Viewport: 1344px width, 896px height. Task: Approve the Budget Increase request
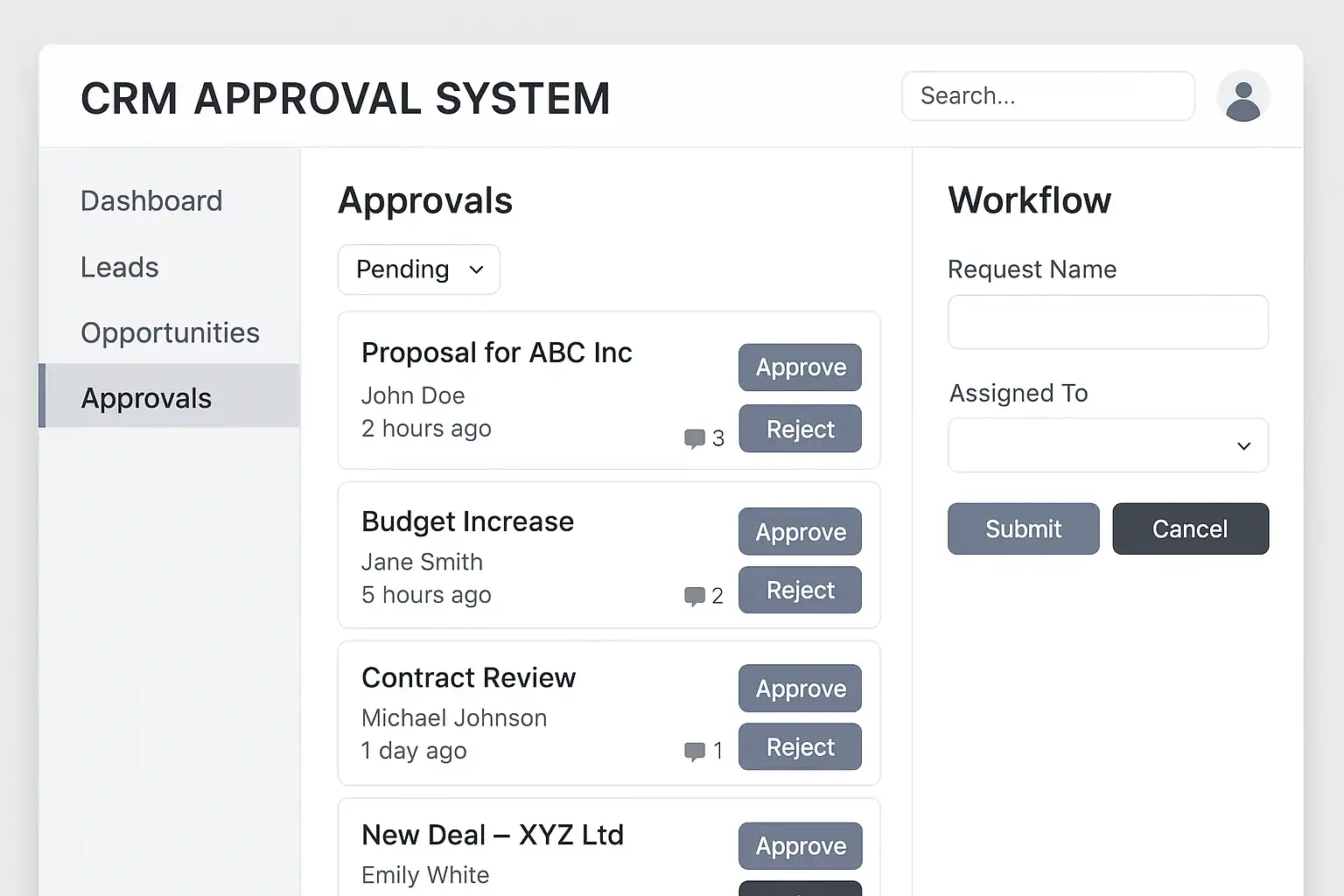[800, 532]
